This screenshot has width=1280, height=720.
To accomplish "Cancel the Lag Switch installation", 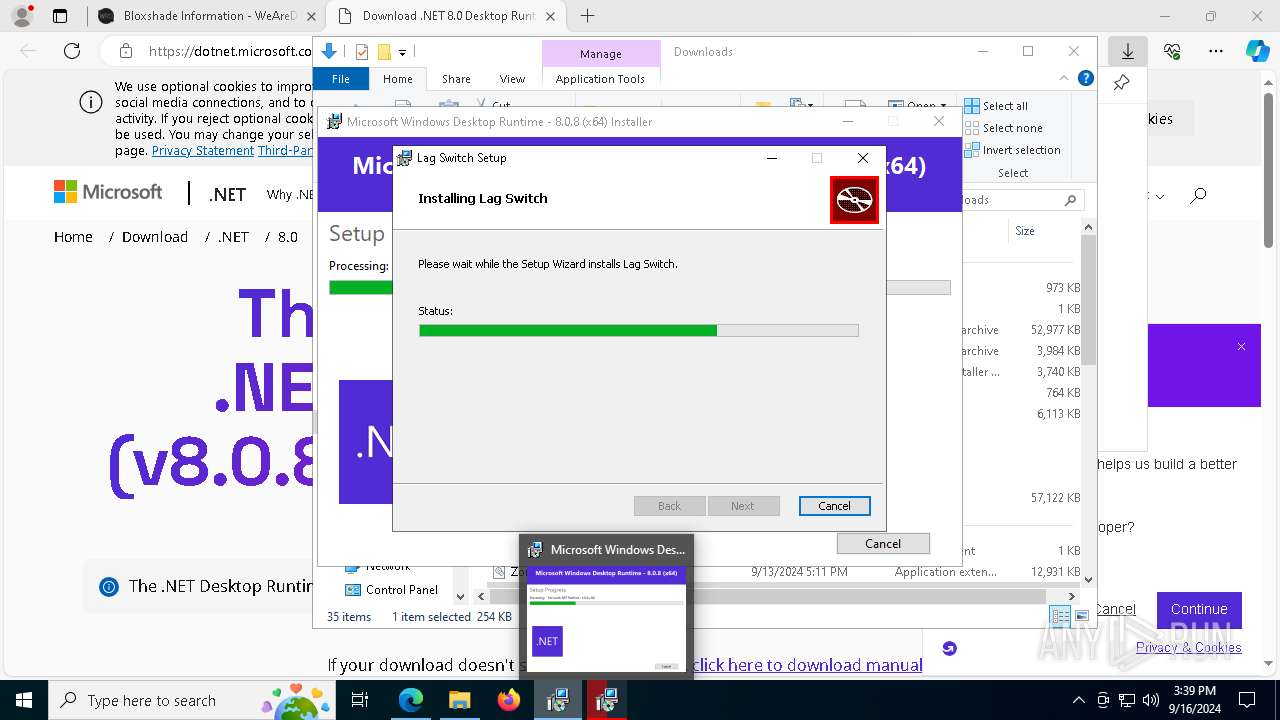I will (834, 506).
